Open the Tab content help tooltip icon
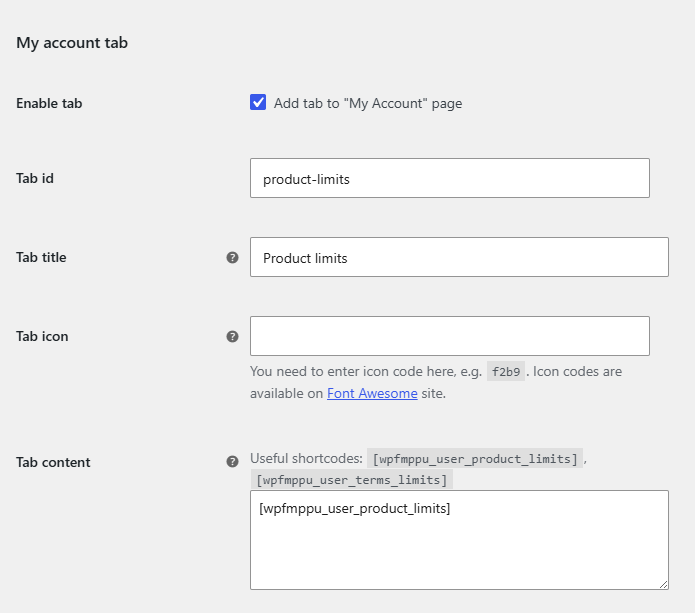This screenshot has width=695, height=613. click(232, 461)
